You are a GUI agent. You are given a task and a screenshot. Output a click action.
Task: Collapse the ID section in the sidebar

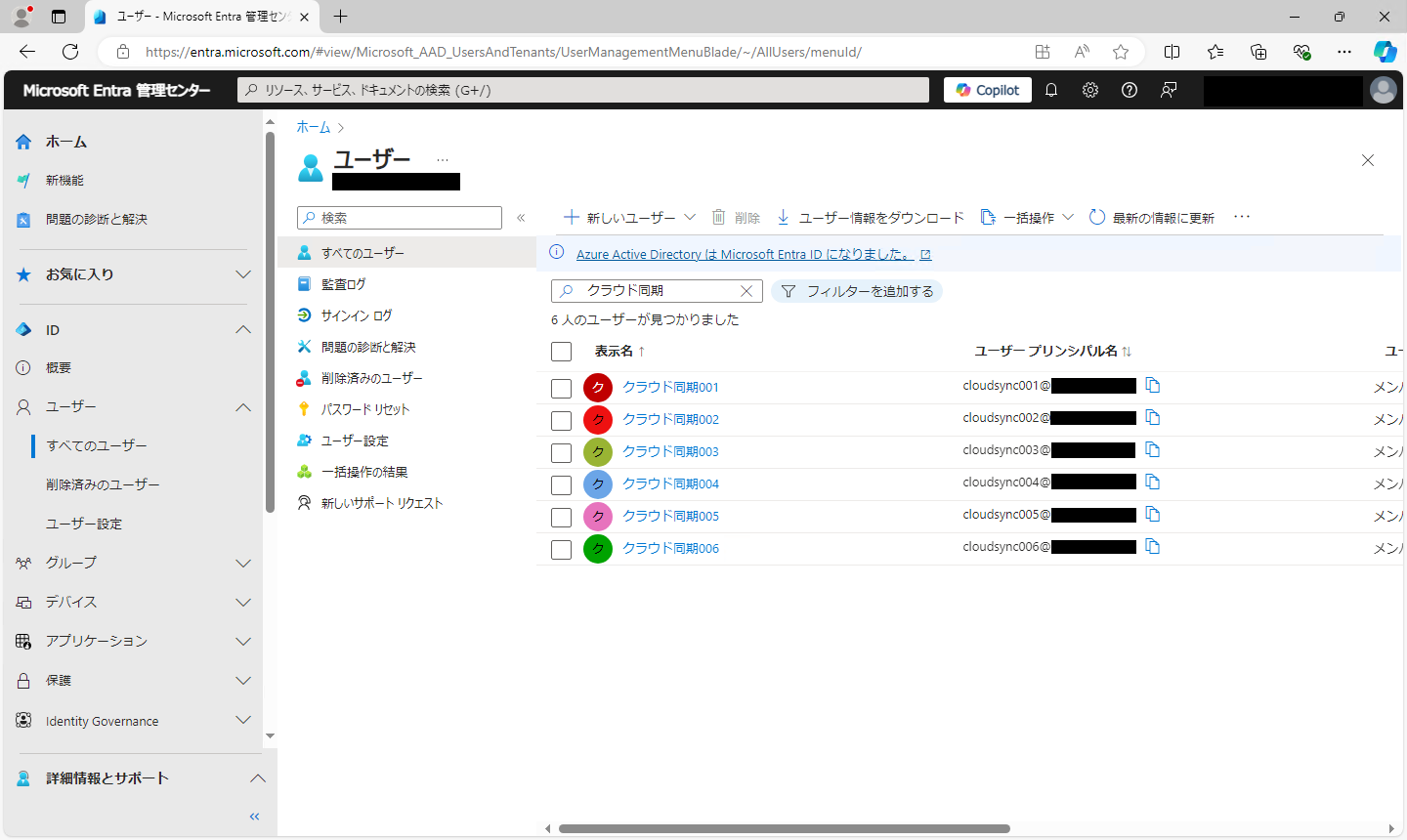[x=243, y=330]
